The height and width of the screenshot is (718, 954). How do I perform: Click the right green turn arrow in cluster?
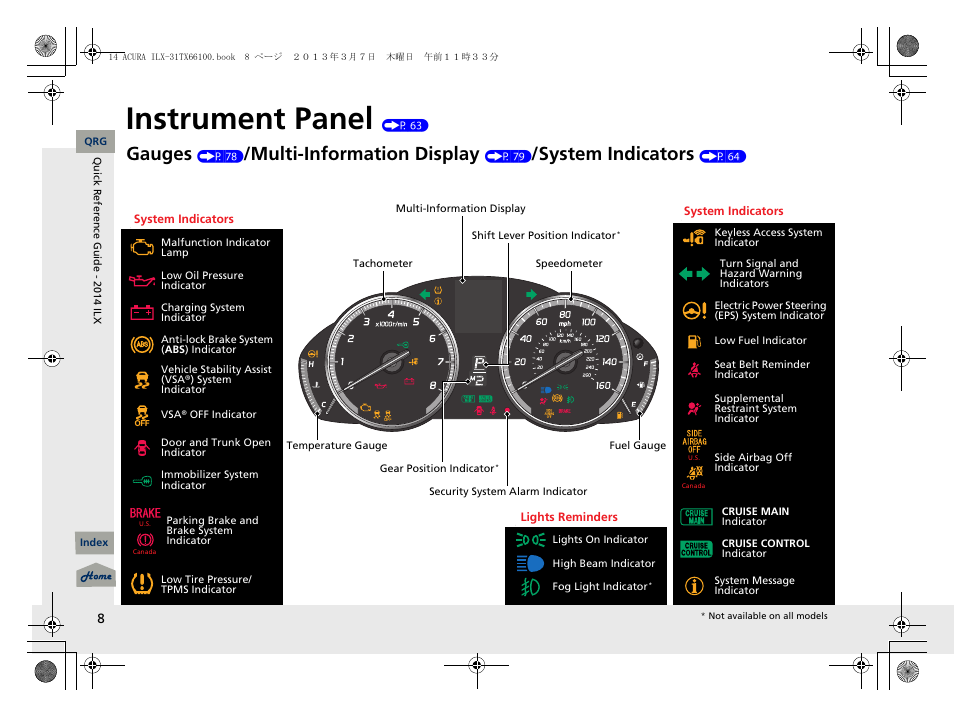click(531, 295)
